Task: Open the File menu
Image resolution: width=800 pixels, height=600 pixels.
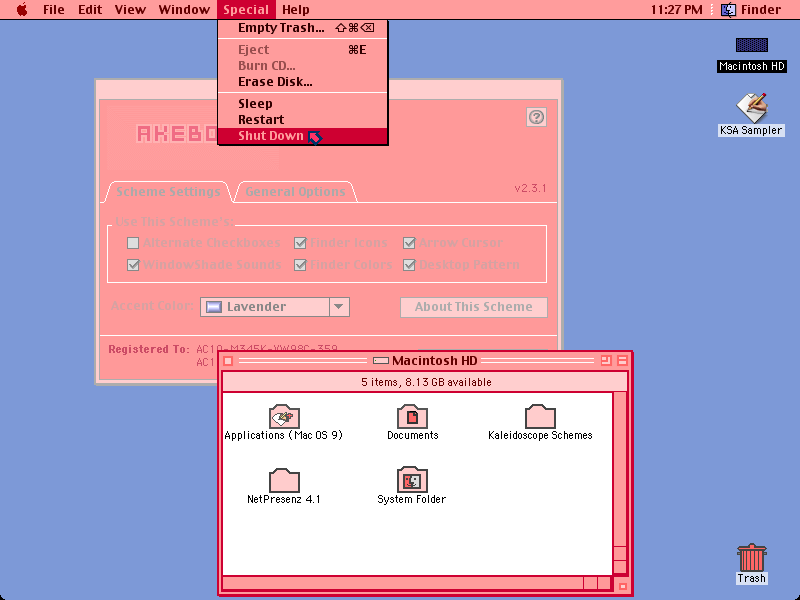Action: click(54, 9)
